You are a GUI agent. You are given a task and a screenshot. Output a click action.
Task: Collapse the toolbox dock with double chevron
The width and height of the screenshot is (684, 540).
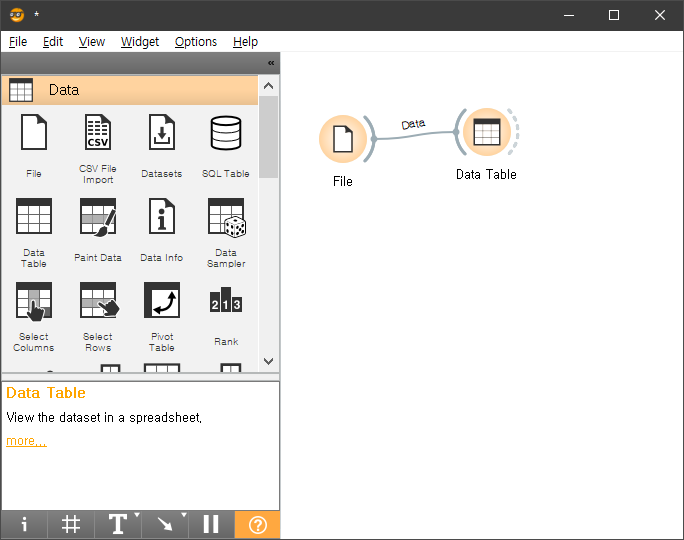point(271,63)
